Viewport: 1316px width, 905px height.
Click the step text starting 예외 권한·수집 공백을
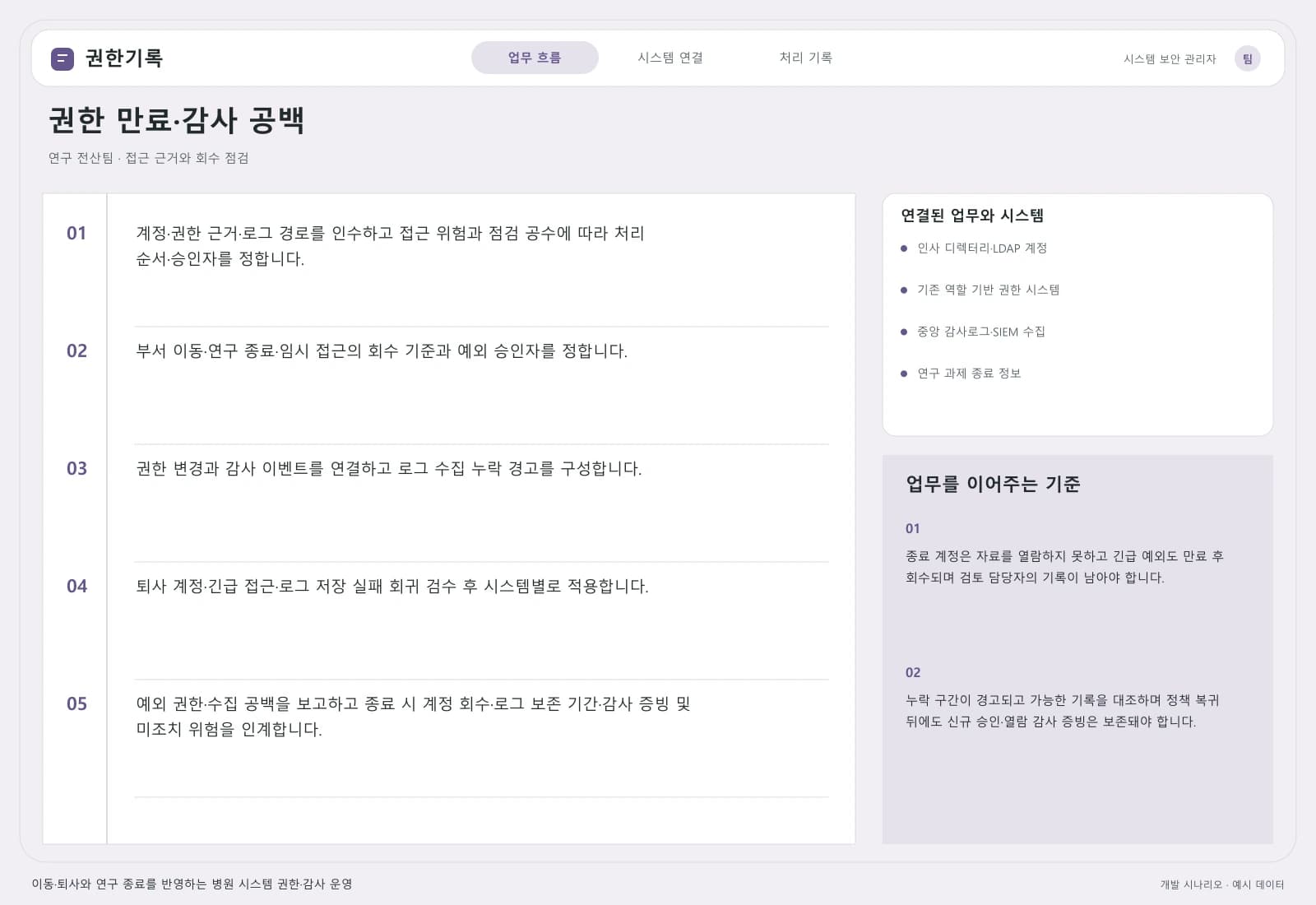click(x=414, y=717)
